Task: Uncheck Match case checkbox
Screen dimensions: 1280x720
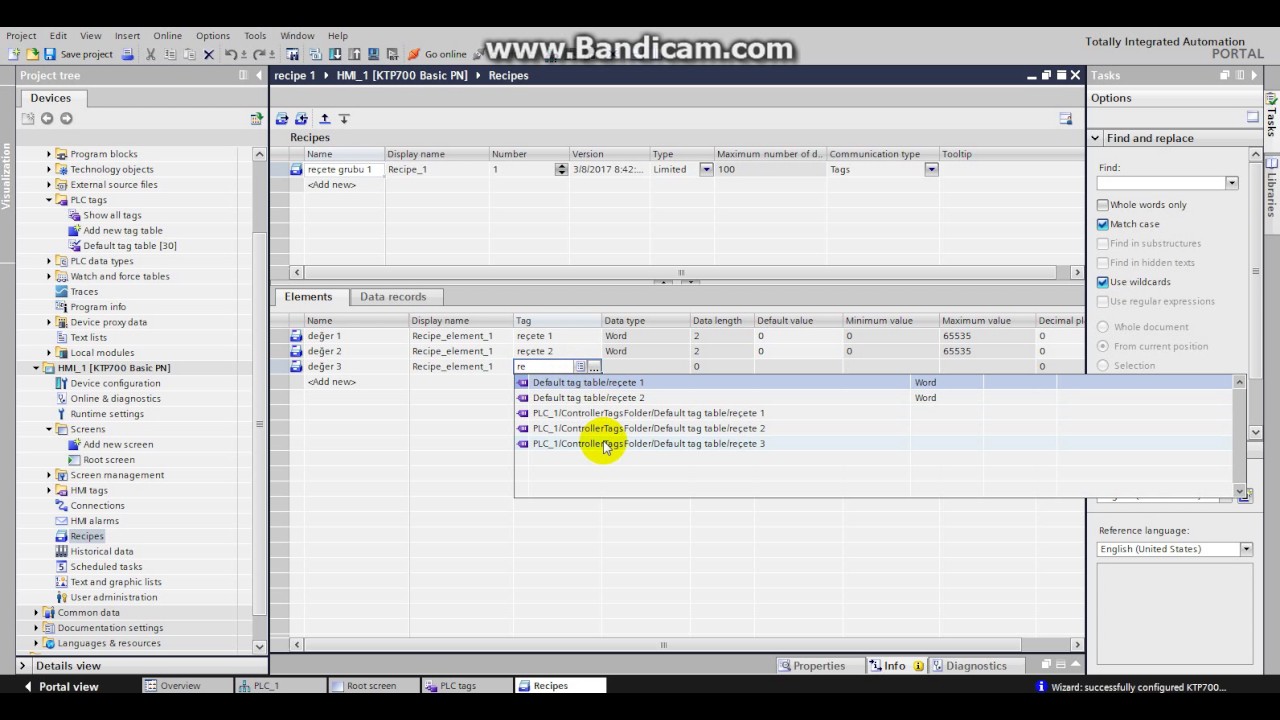Action: pyautogui.click(x=1103, y=224)
